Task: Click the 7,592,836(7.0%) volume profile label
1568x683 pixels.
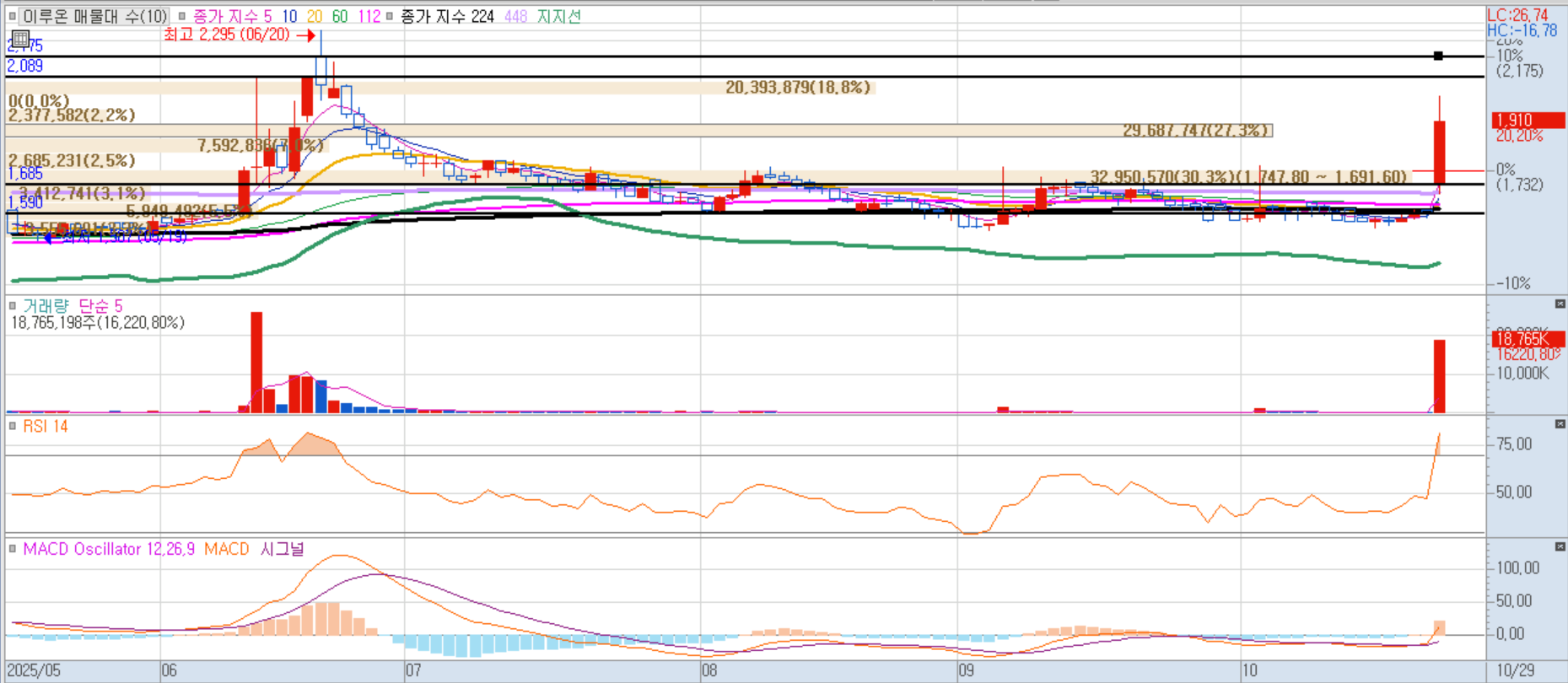Action: (261, 146)
